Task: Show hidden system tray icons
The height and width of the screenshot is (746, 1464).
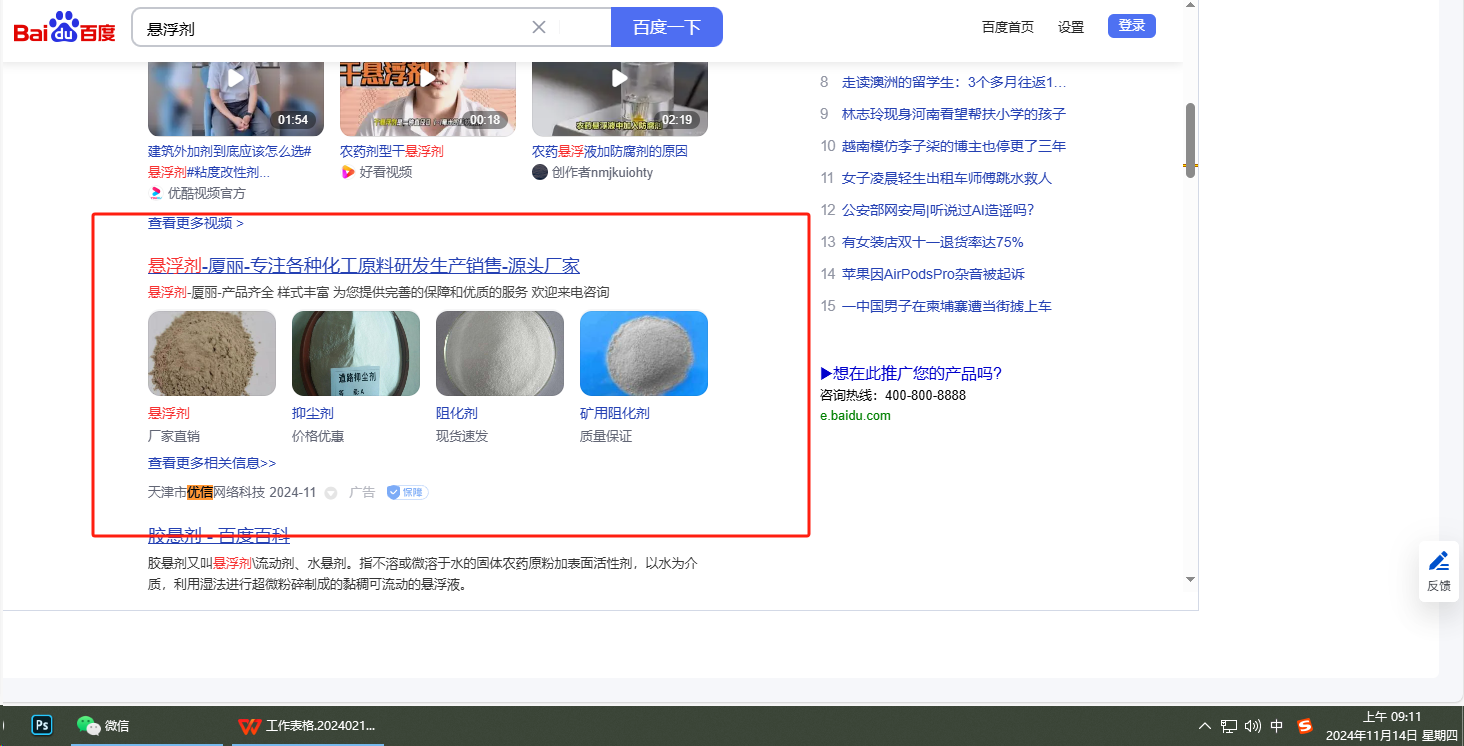Action: [x=1205, y=726]
